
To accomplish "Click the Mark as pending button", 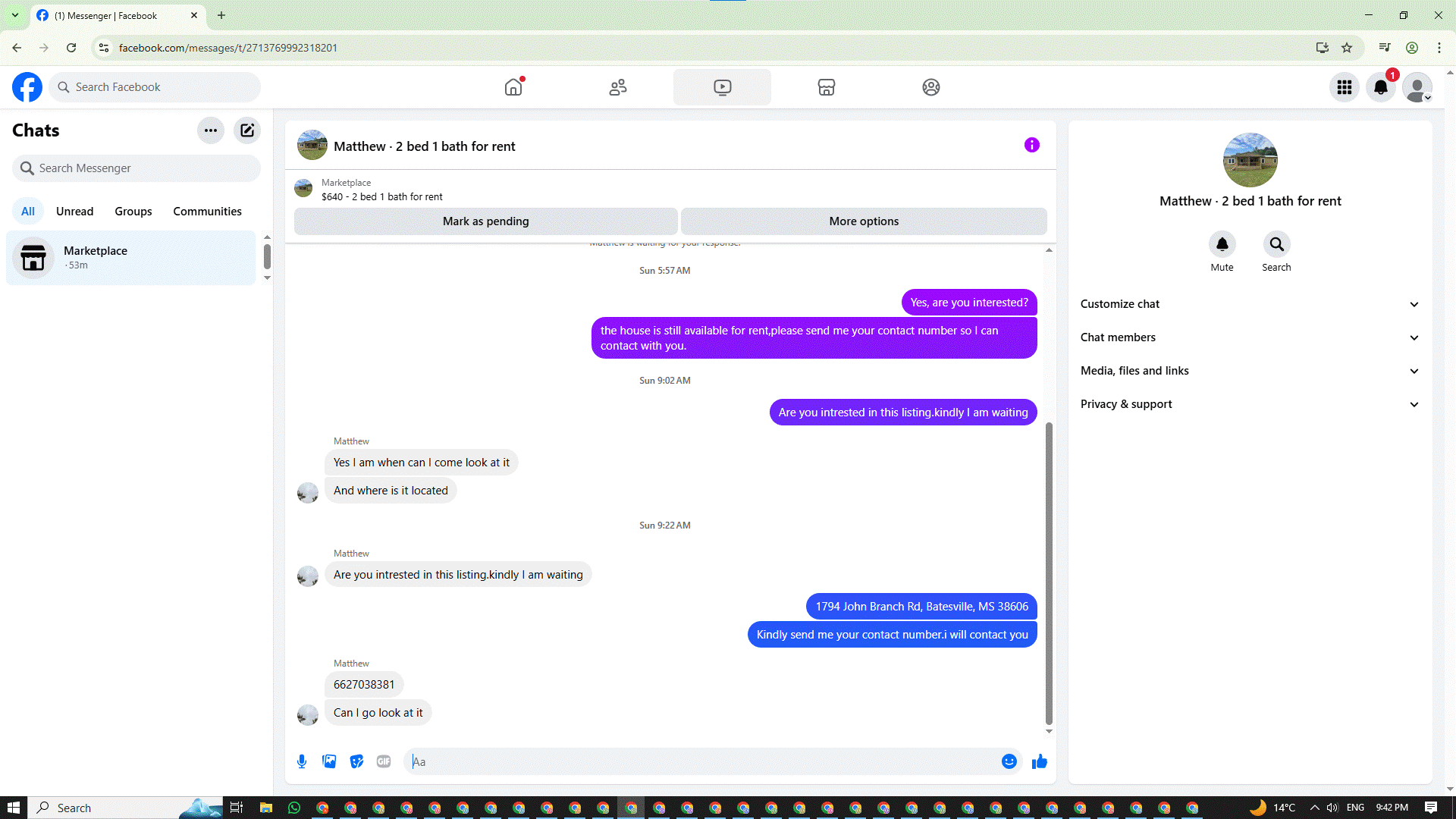I will click(x=486, y=221).
